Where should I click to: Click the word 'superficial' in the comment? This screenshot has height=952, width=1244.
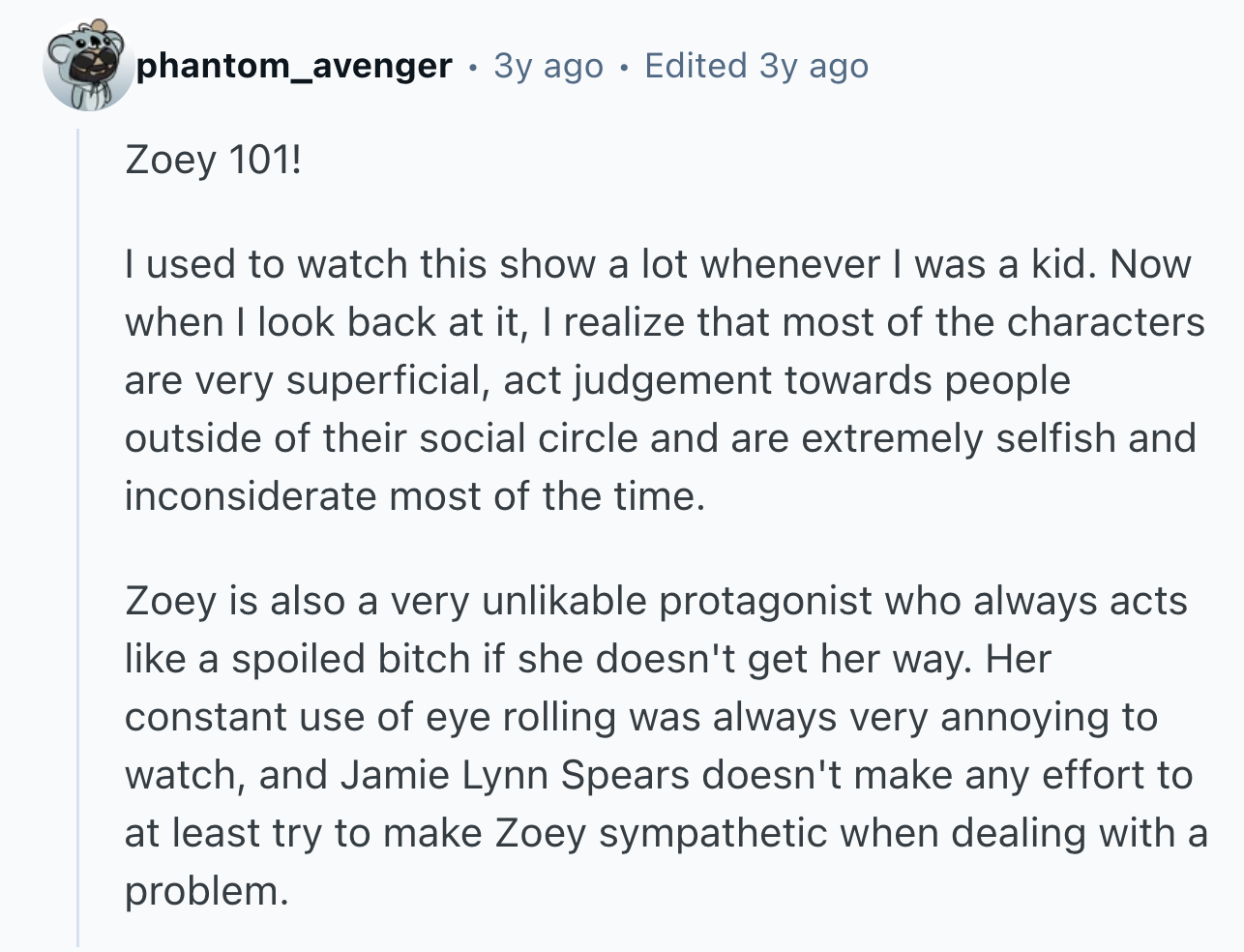[x=383, y=380]
